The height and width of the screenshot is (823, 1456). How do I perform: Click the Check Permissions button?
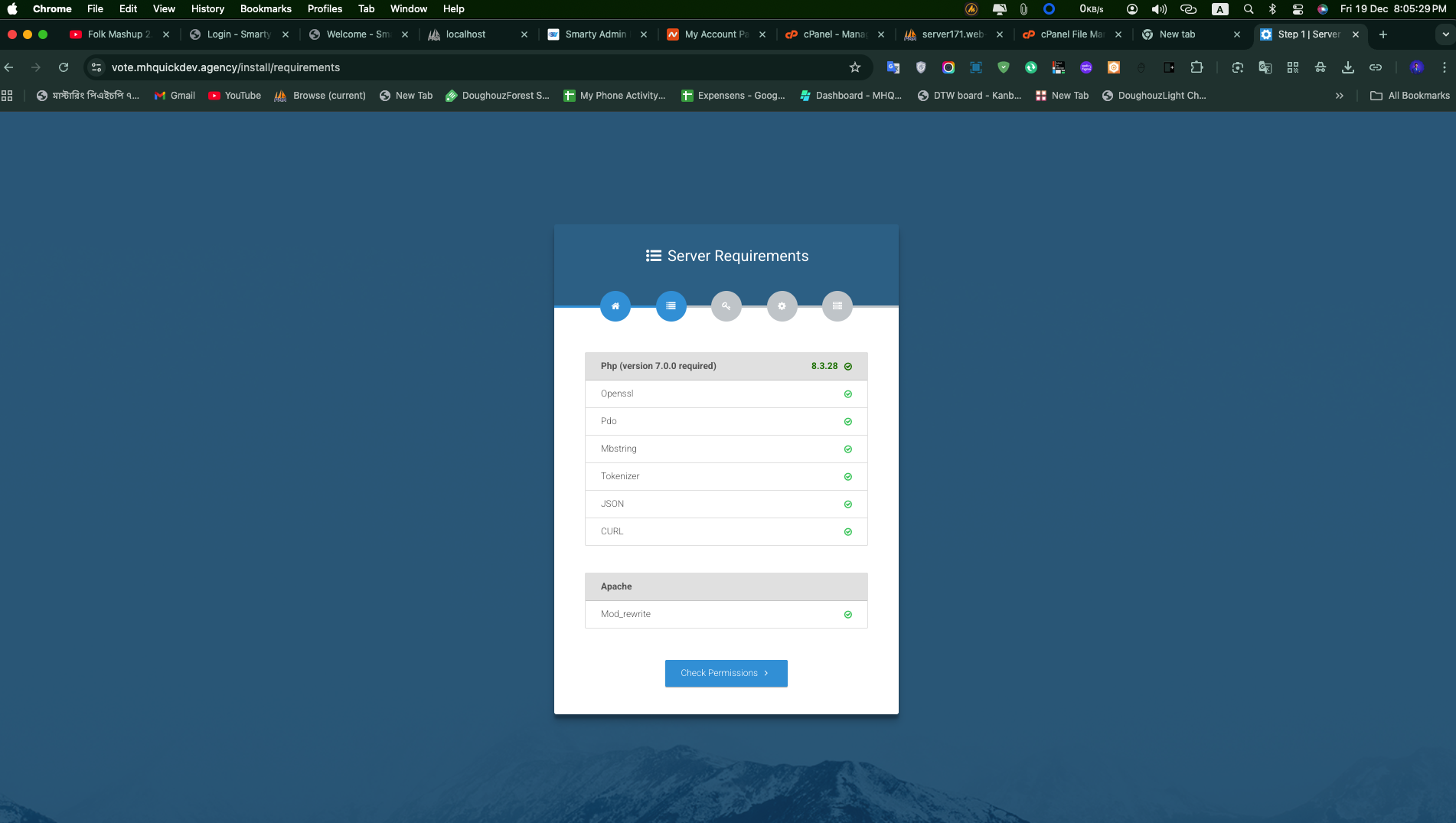point(726,673)
